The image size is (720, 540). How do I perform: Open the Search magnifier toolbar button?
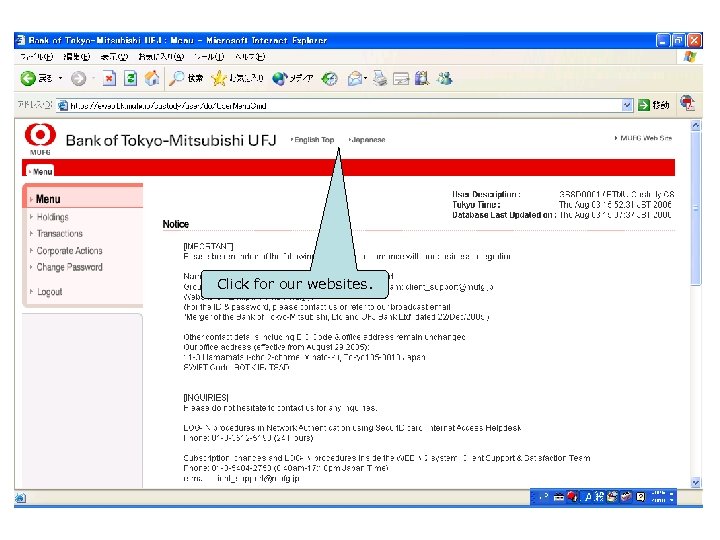(186, 79)
